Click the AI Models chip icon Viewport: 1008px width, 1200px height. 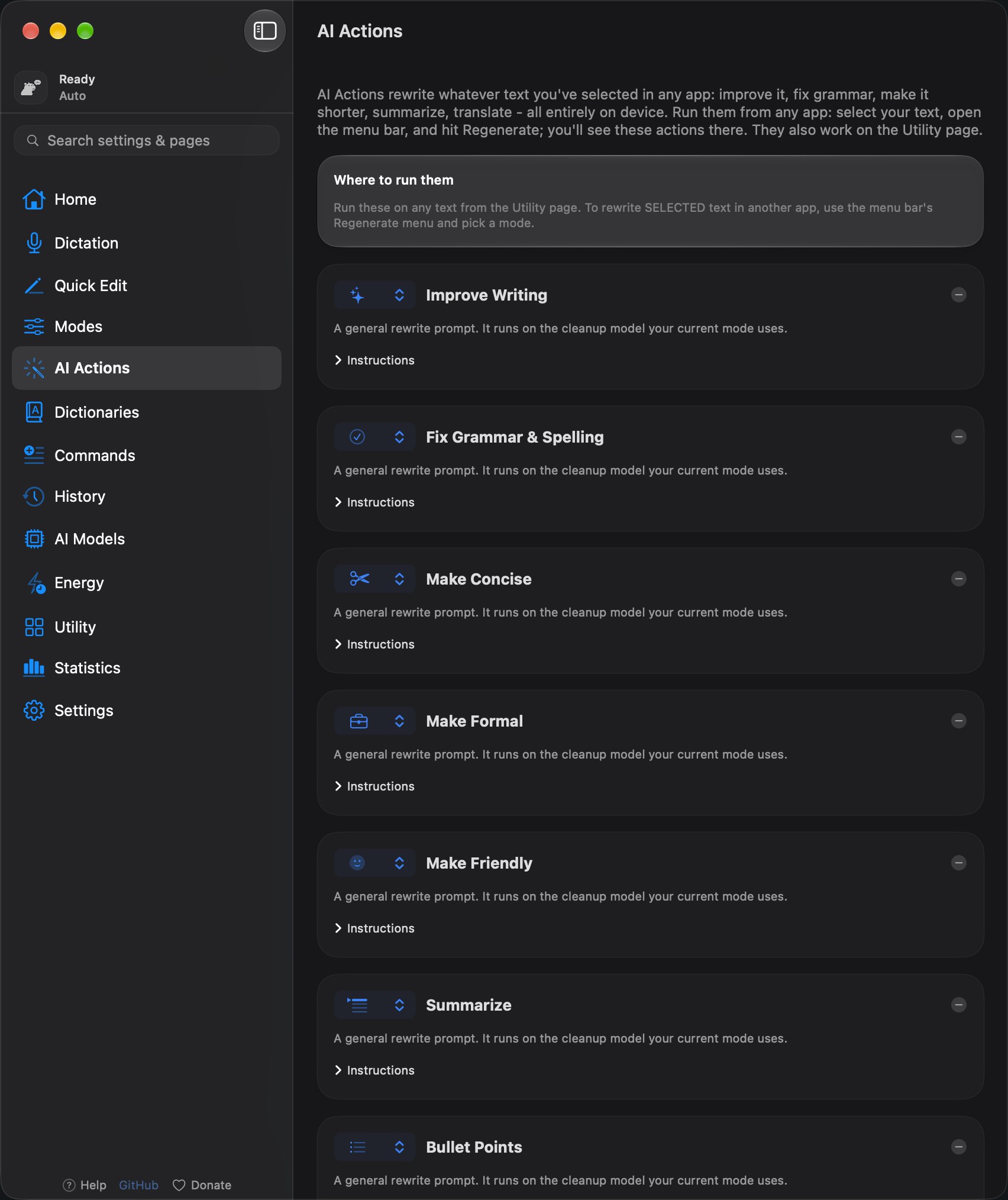pyautogui.click(x=34, y=539)
